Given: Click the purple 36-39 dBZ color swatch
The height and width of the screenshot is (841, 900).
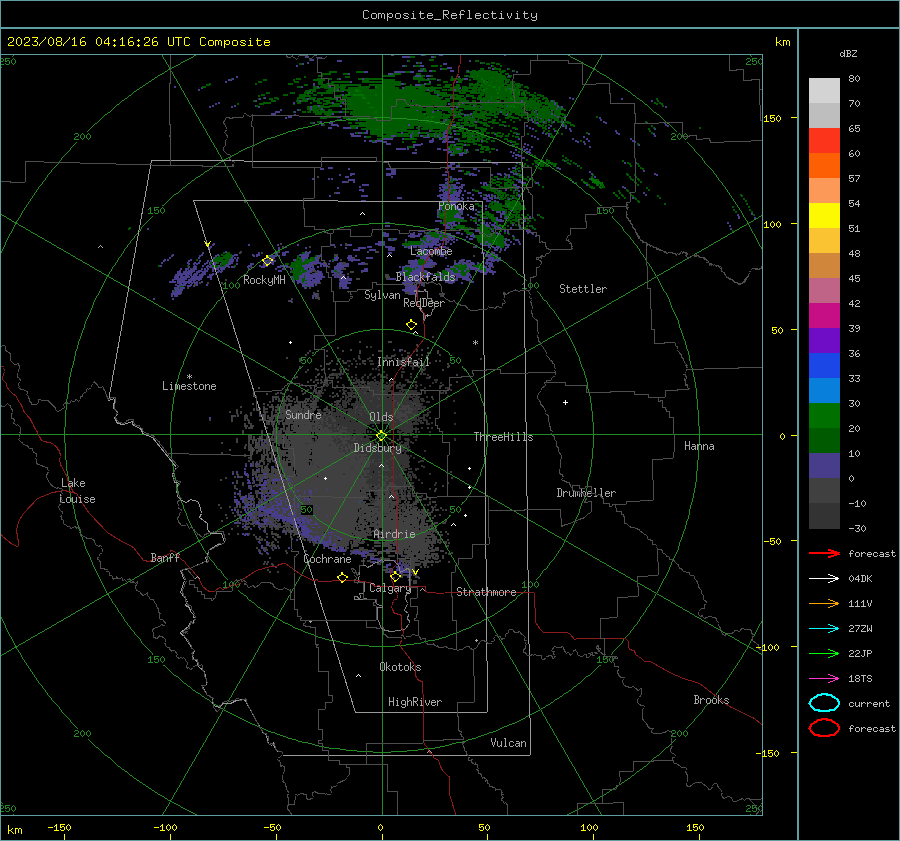Looking at the screenshot, I should click(824, 341).
